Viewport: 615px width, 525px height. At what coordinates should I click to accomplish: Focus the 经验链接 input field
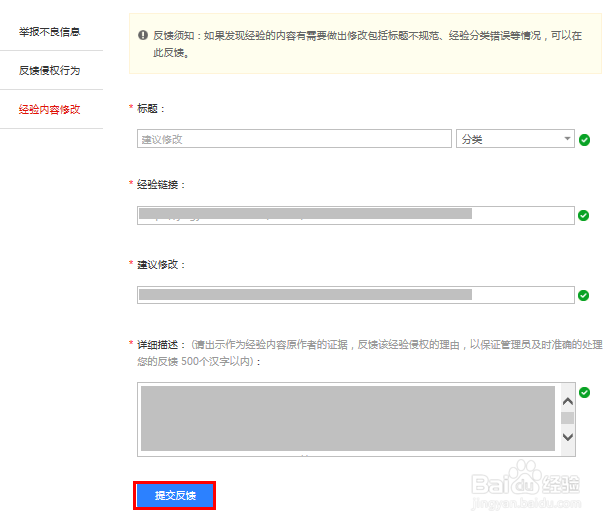(356, 215)
